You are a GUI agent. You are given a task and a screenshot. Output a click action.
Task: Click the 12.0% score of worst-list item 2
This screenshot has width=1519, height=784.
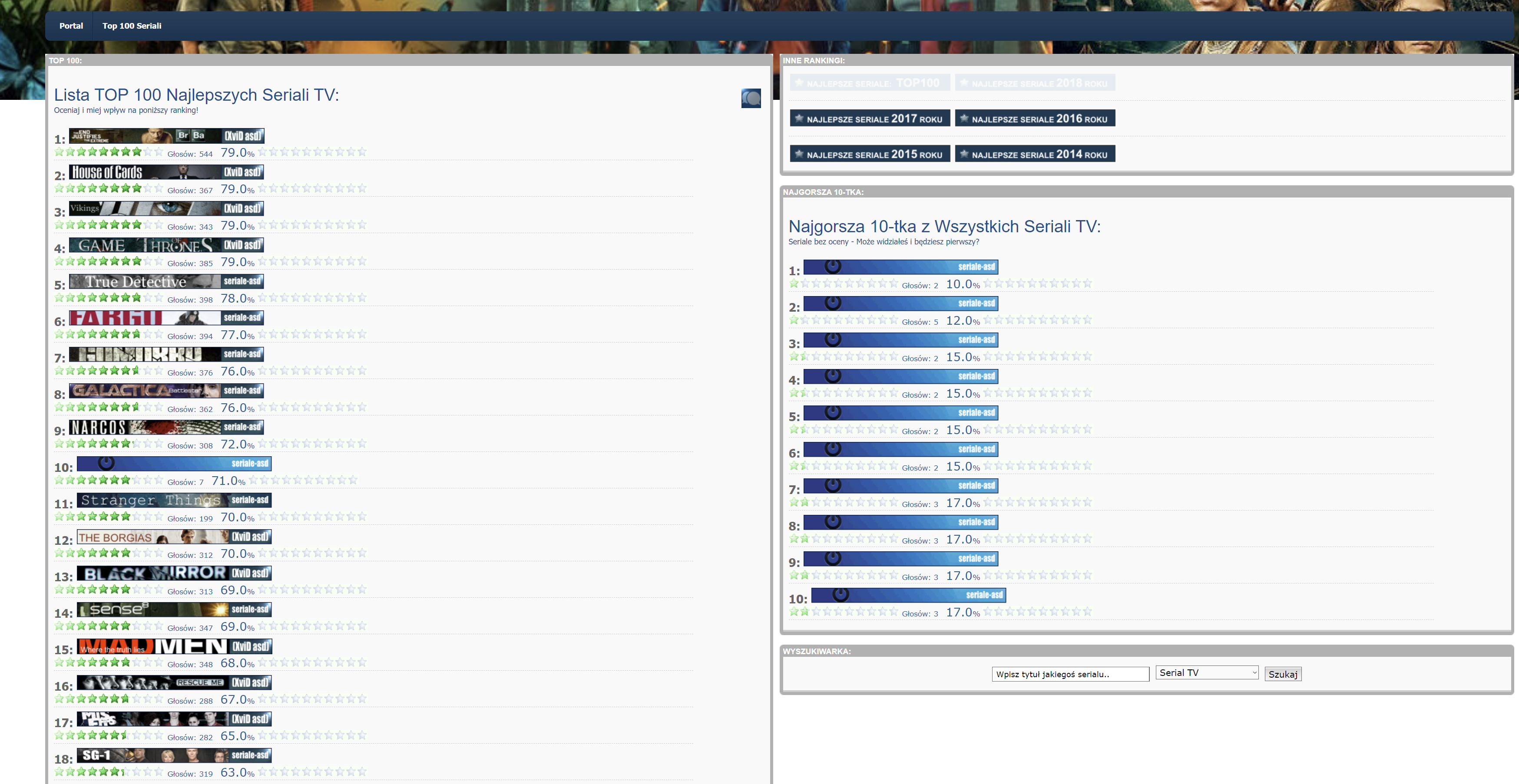click(963, 321)
